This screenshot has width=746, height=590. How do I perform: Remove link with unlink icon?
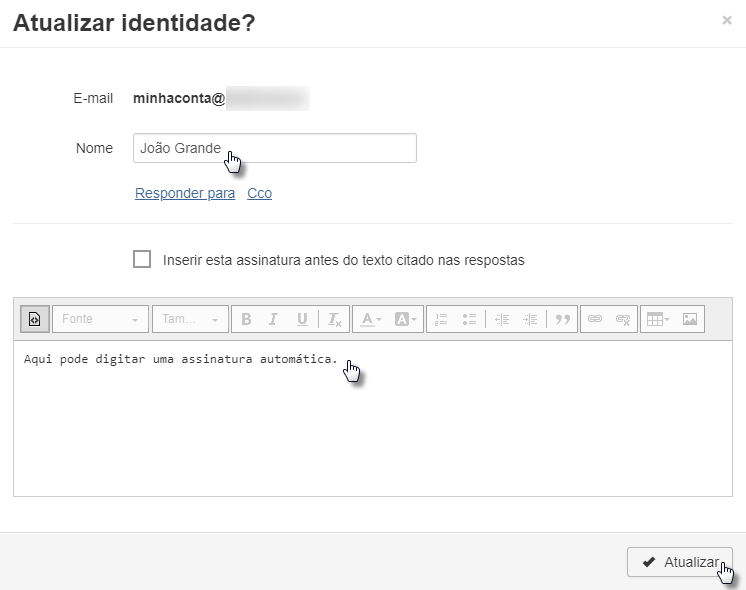pyautogui.click(x=623, y=319)
